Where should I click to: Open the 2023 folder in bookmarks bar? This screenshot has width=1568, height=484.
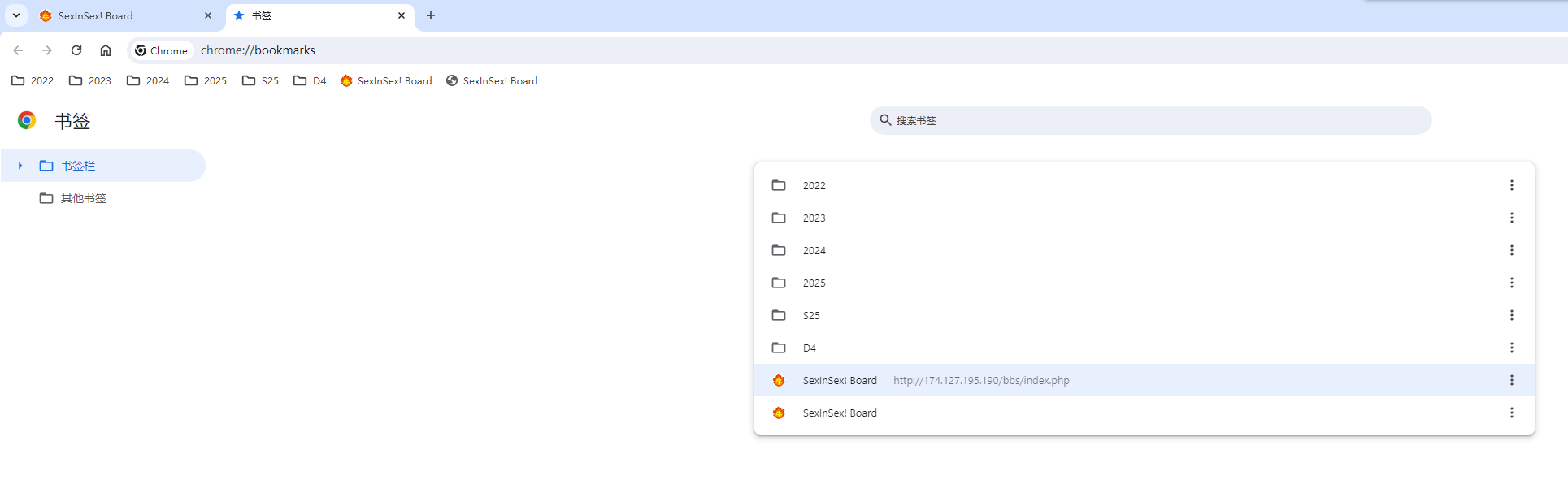tap(90, 80)
